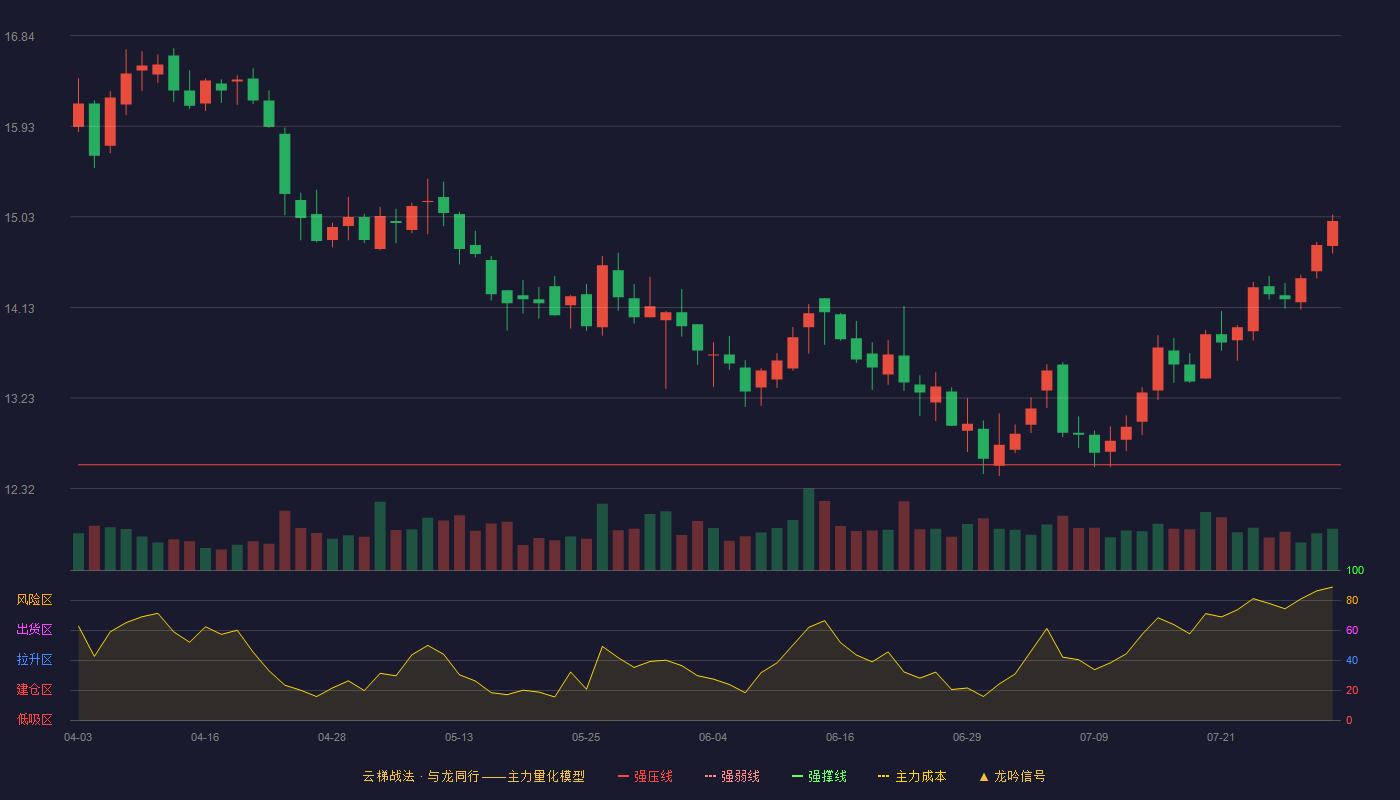
Task: Click the 12.32 price axis label
Action: pos(19,490)
